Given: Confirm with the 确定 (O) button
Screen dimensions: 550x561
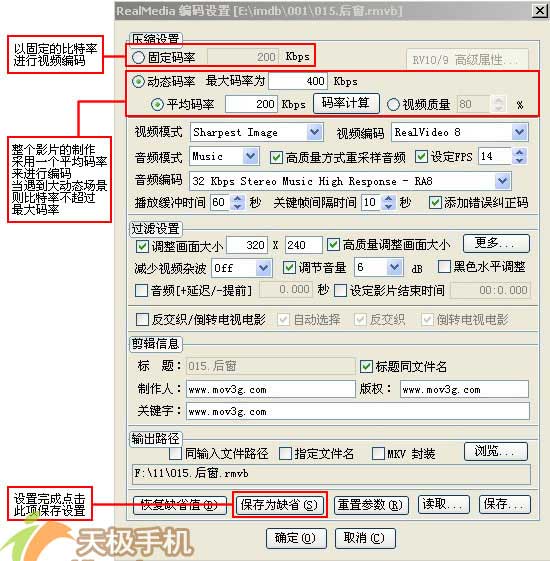Looking at the screenshot, I should tap(296, 538).
